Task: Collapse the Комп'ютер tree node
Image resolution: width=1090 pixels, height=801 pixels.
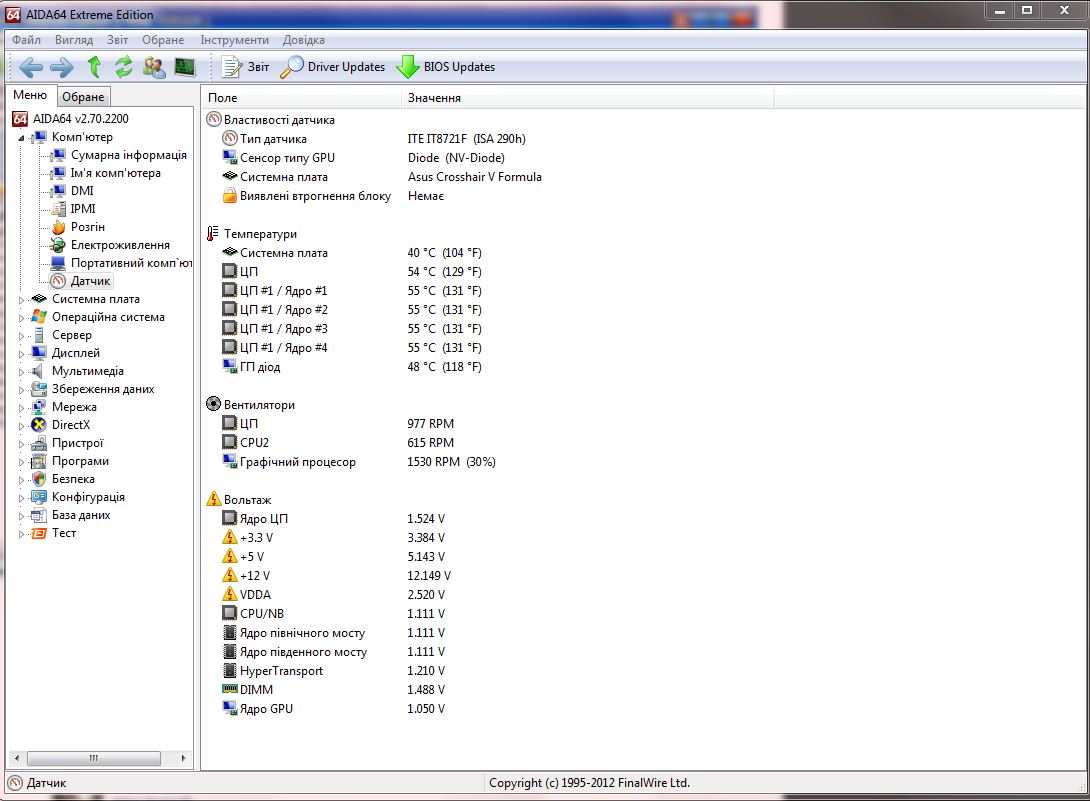Action: (21, 138)
